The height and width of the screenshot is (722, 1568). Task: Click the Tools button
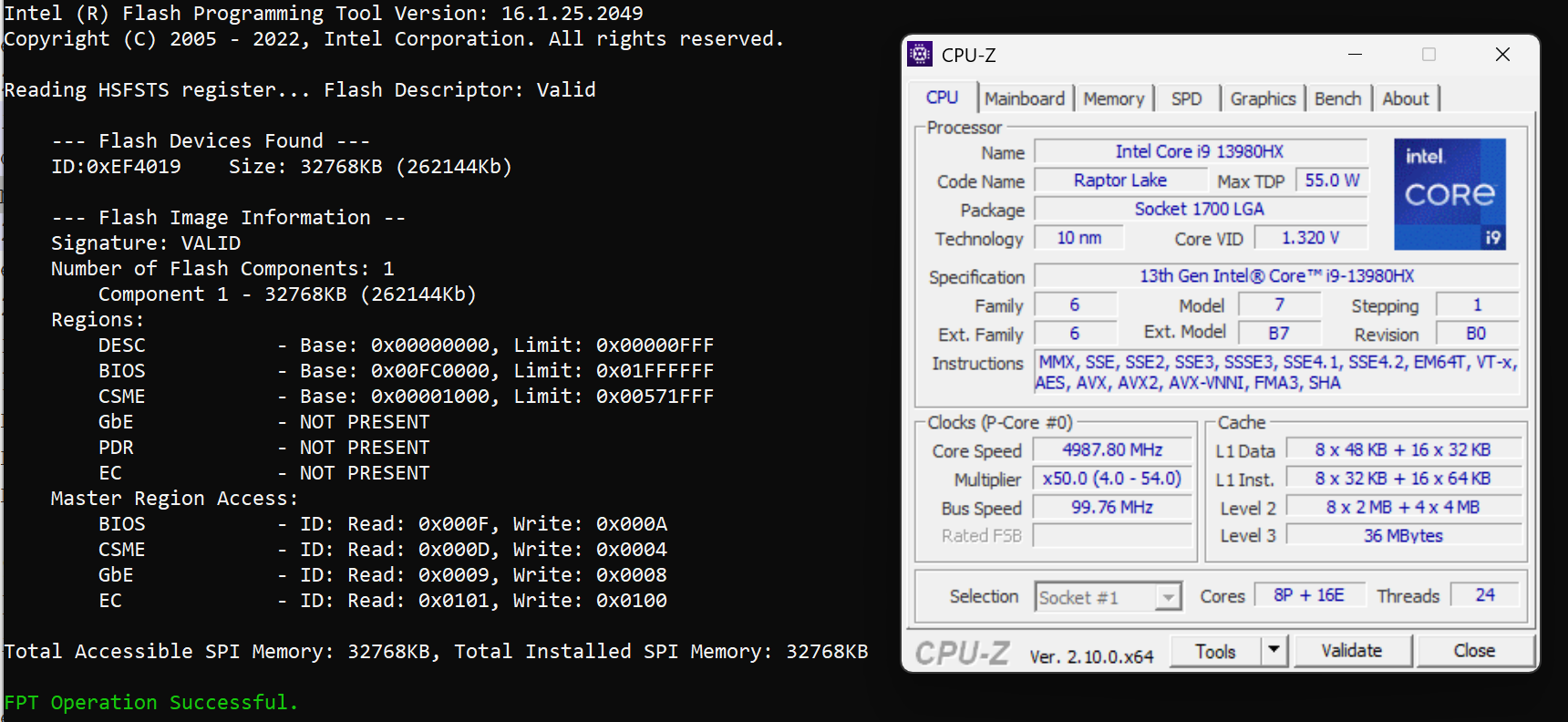[1215, 651]
